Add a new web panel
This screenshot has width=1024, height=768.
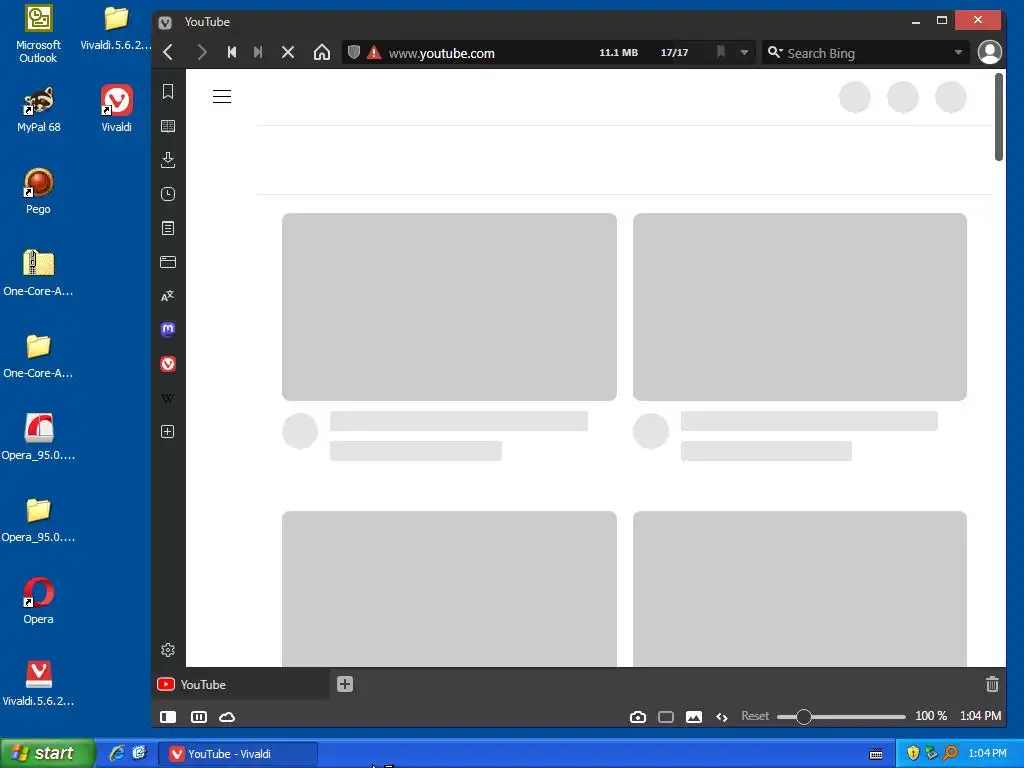coord(168,432)
